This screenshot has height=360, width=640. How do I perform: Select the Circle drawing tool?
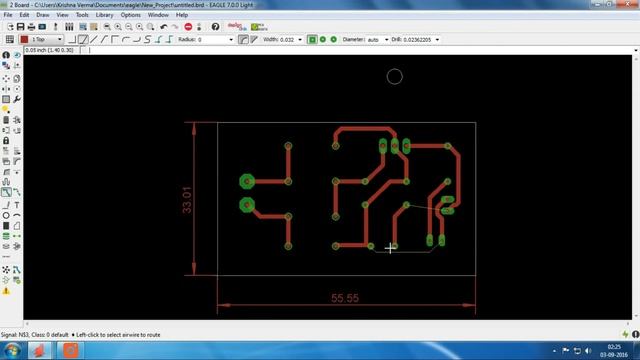coord(6,215)
